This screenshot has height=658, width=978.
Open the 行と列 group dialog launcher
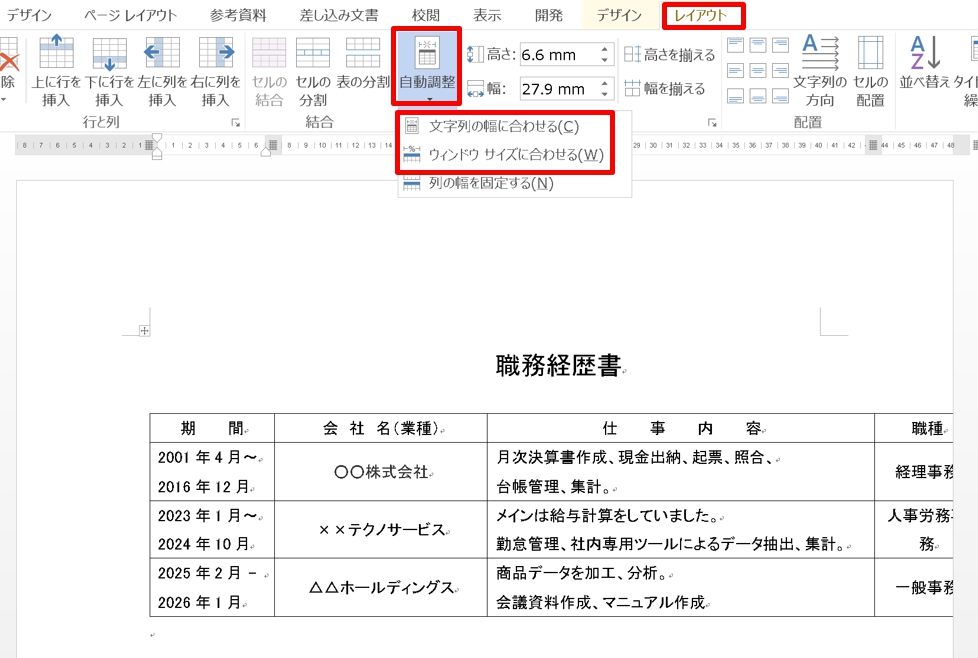pos(236,123)
